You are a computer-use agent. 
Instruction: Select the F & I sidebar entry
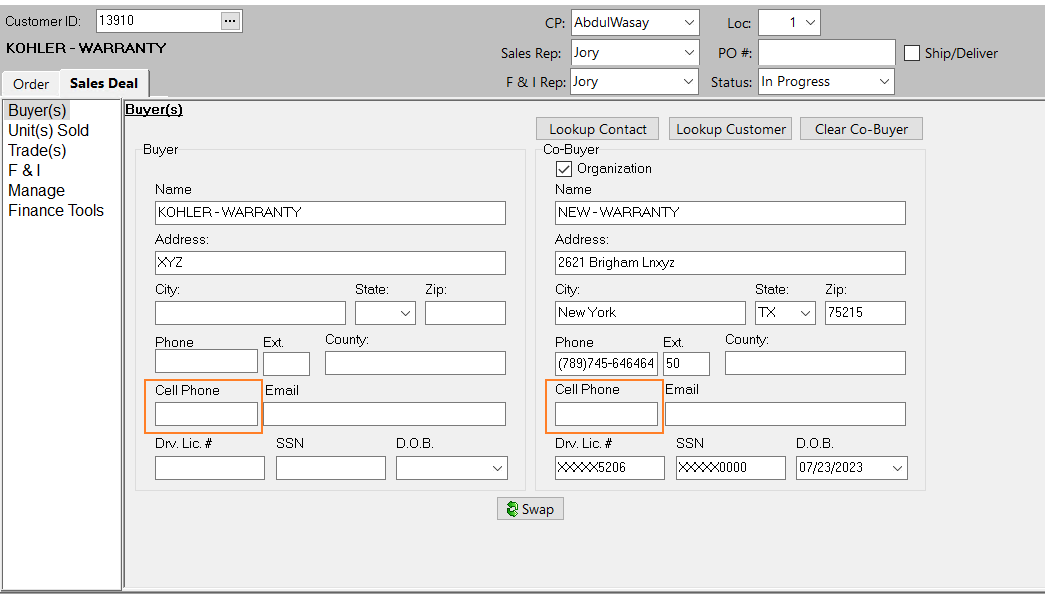pos(24,170)
